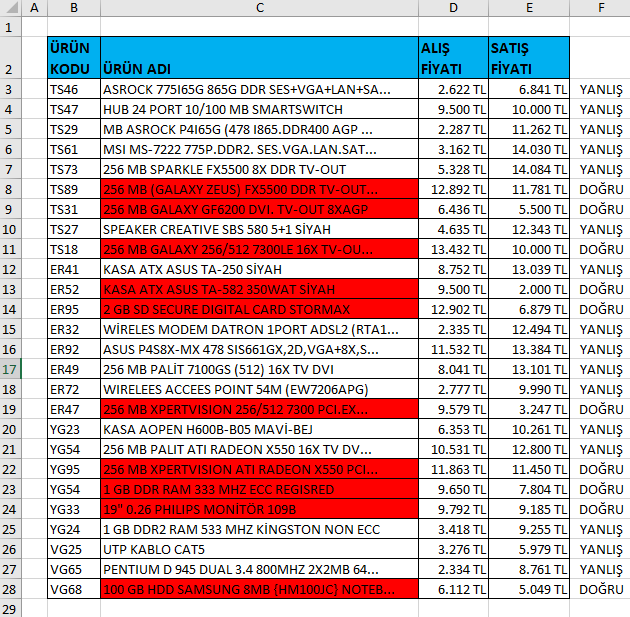The image size is (630, 617).
Task: Select row 29 header
Action: click(x=10, y=609)
